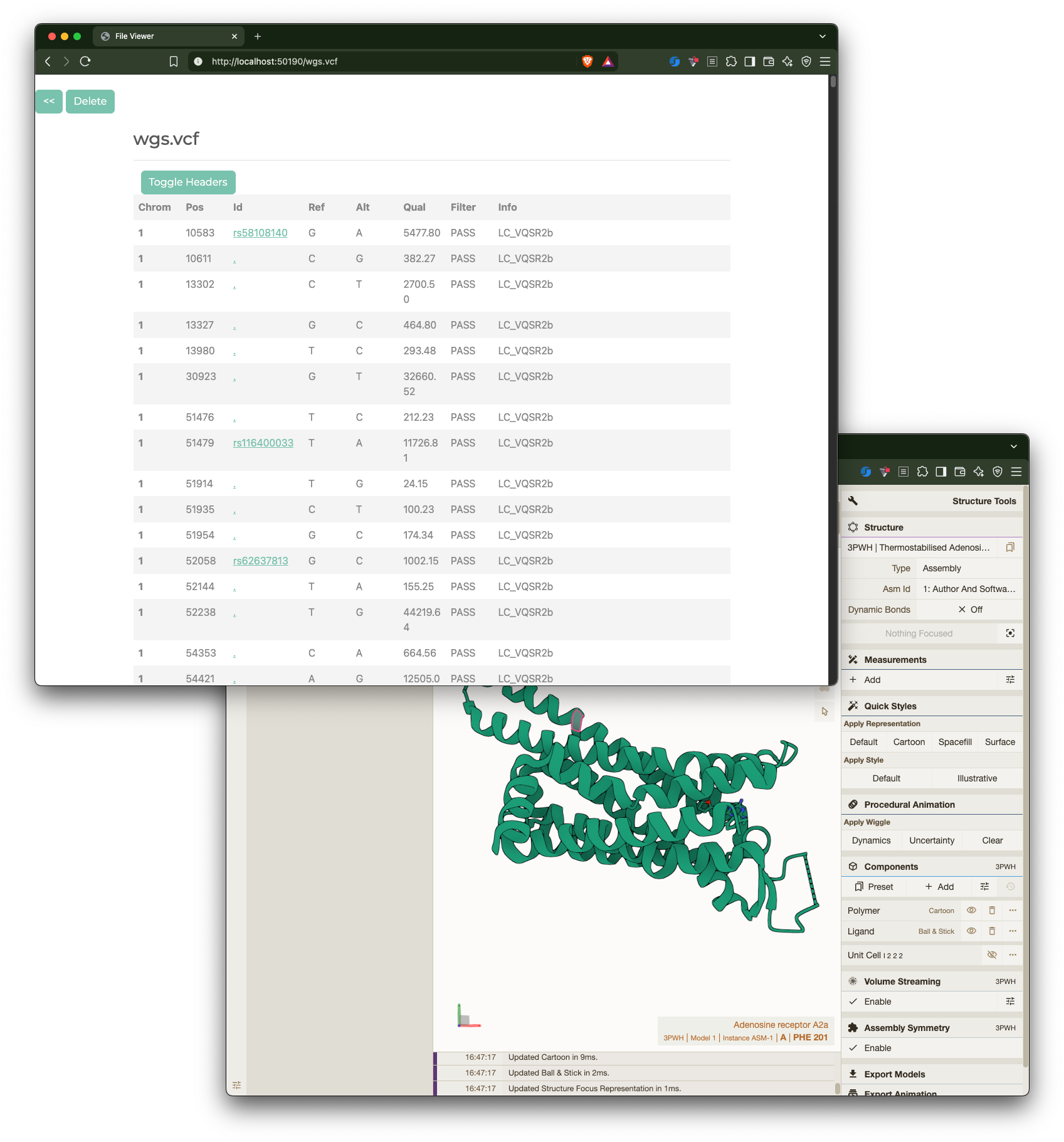This screenshot has width=1064, height=1142.
Task: Enable Volume Streaming
Action: click(919, 1002)
